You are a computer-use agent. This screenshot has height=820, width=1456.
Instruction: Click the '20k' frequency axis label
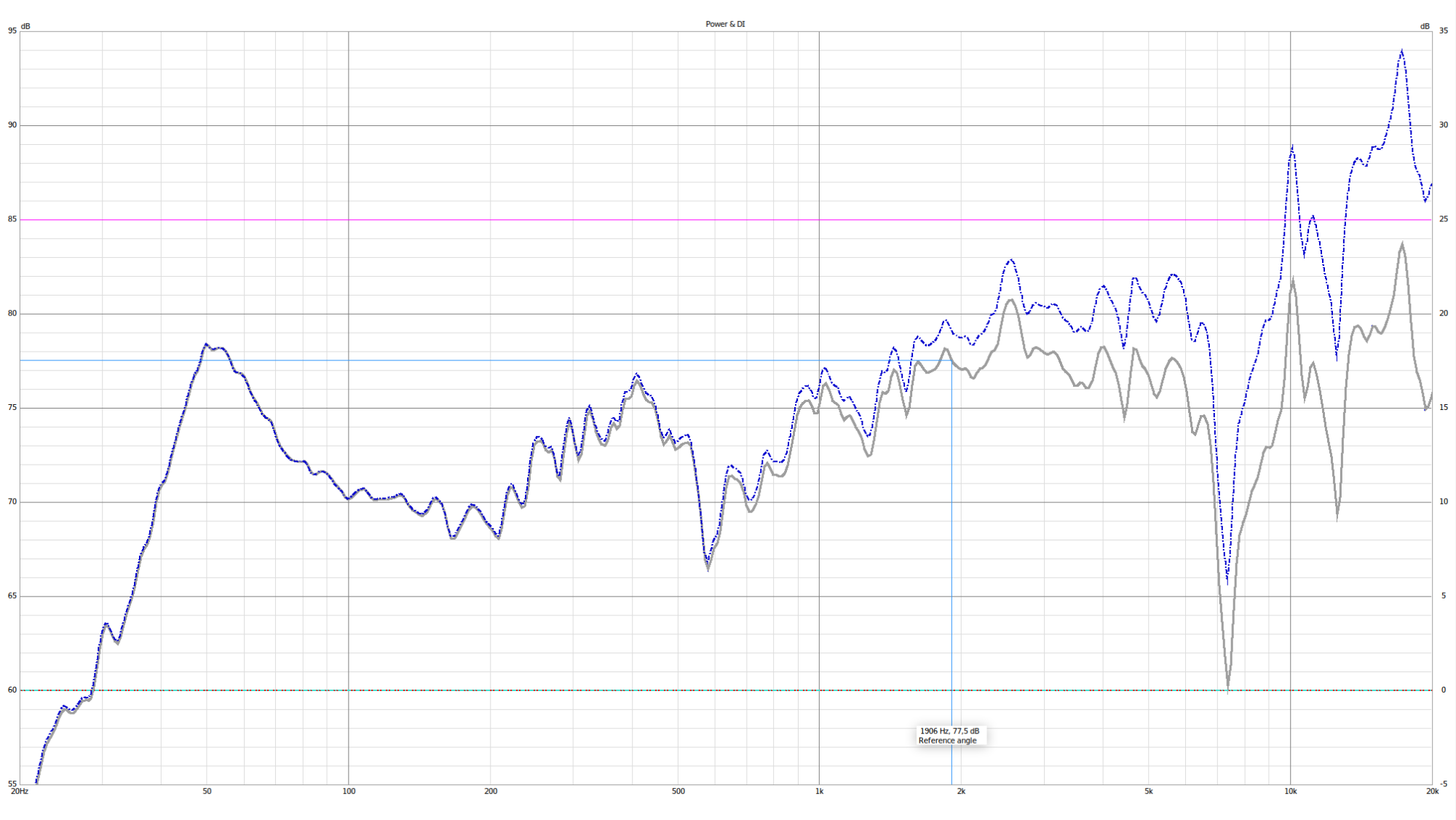(1432, 792)
